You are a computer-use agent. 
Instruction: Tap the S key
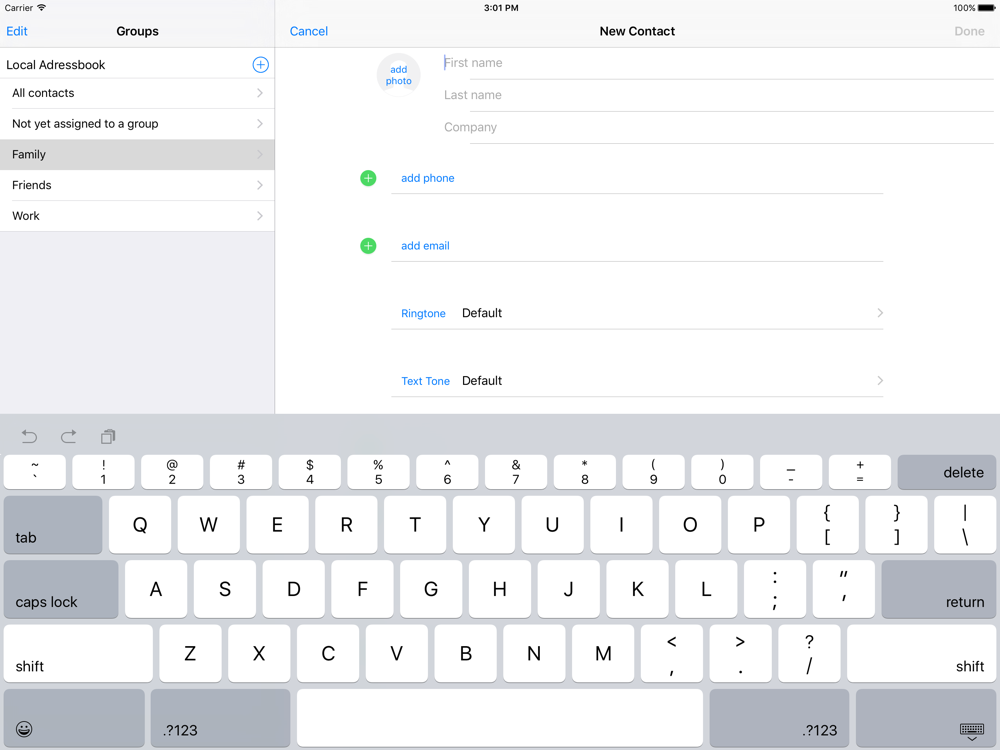224,589
